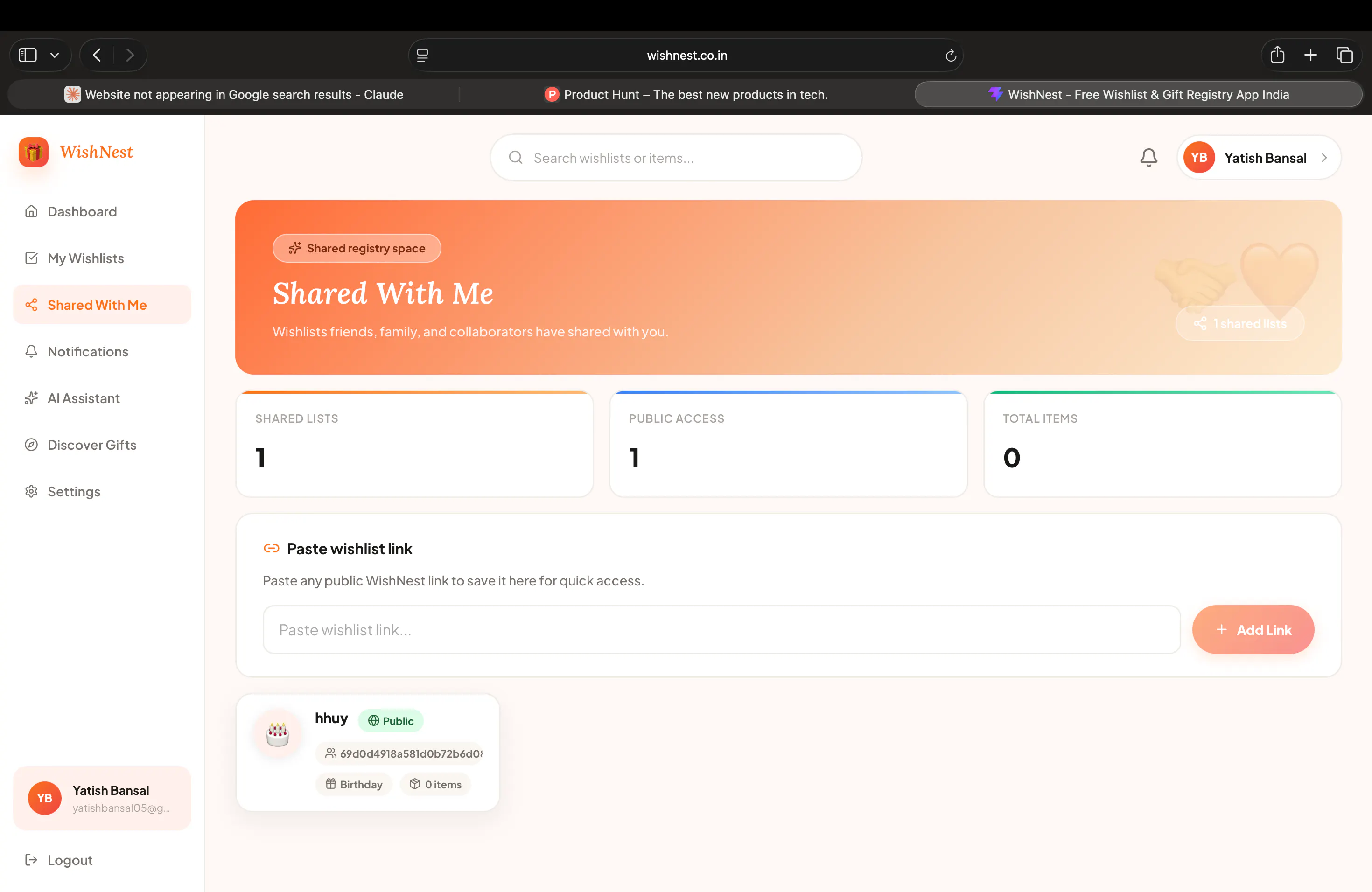Click the Public badge on hhuy
Image resolution: width=1372 pixels, height=892 pixels.
pyautogui.click(x=391, y=721)
